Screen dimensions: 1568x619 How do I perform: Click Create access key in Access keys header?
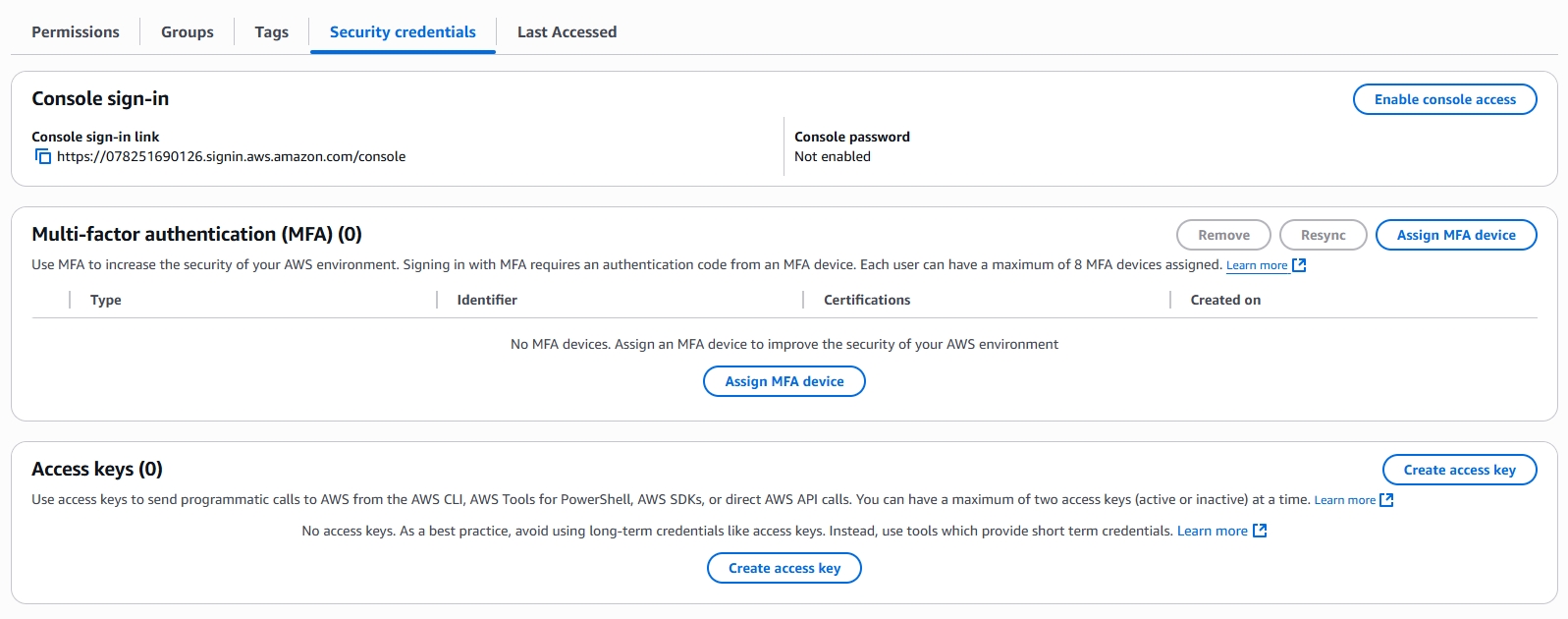click(x=1460, y=470)
